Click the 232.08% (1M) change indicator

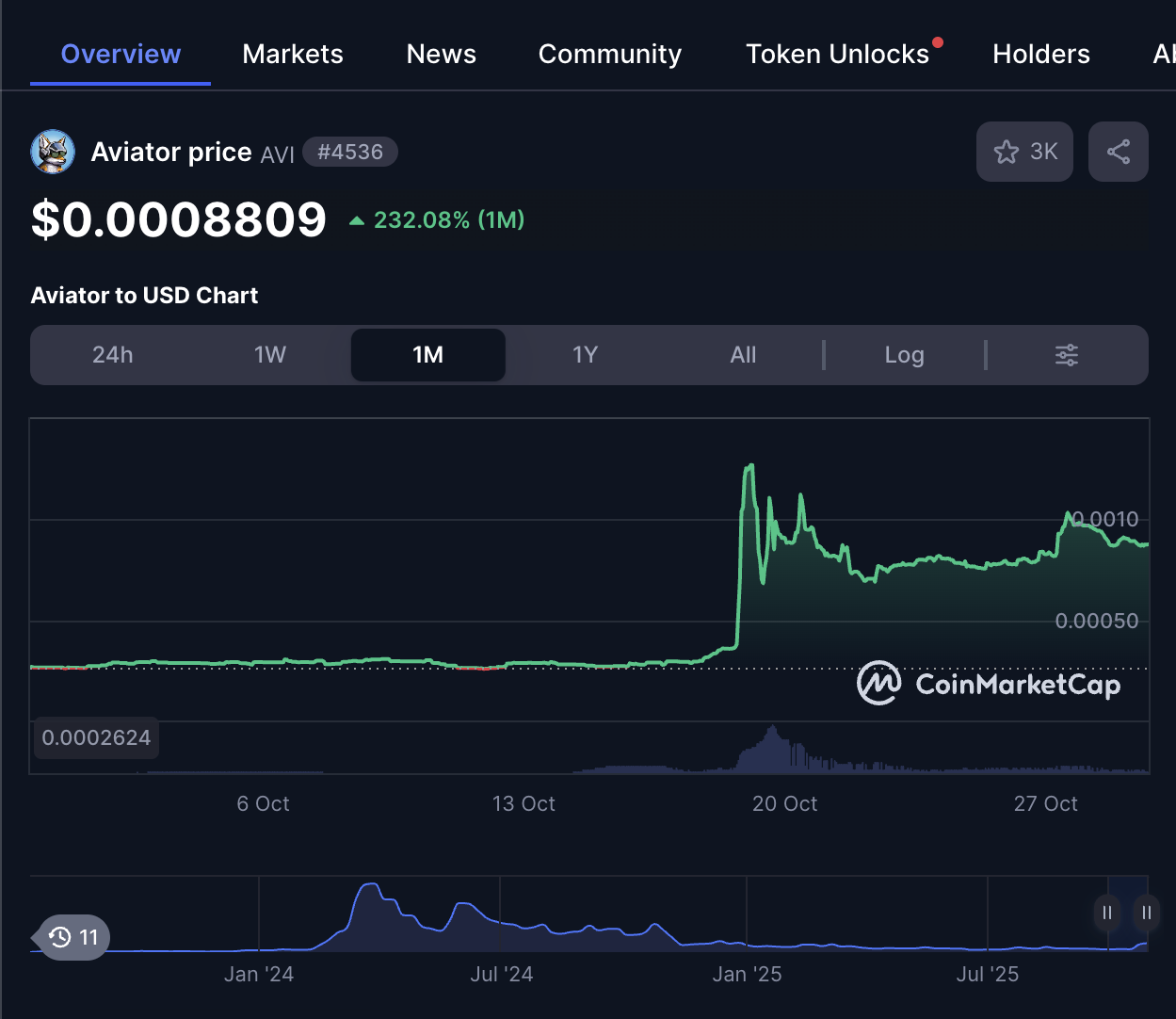pos(437,219)
